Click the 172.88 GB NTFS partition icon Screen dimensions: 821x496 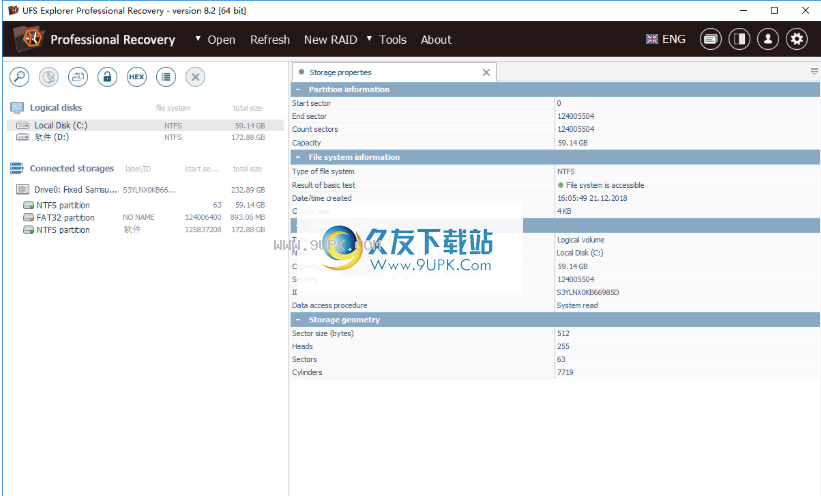coord(28,230)
